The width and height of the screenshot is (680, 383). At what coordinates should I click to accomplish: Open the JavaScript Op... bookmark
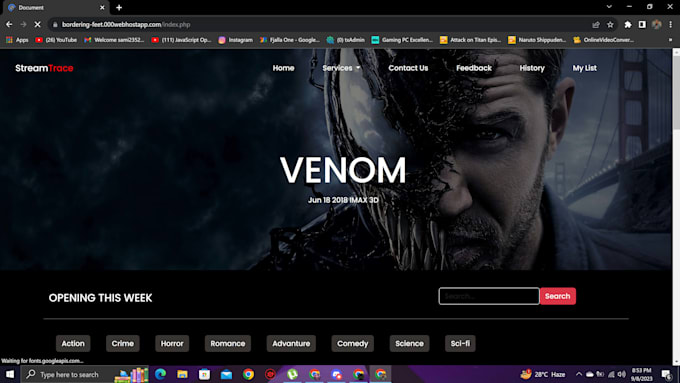181,40
